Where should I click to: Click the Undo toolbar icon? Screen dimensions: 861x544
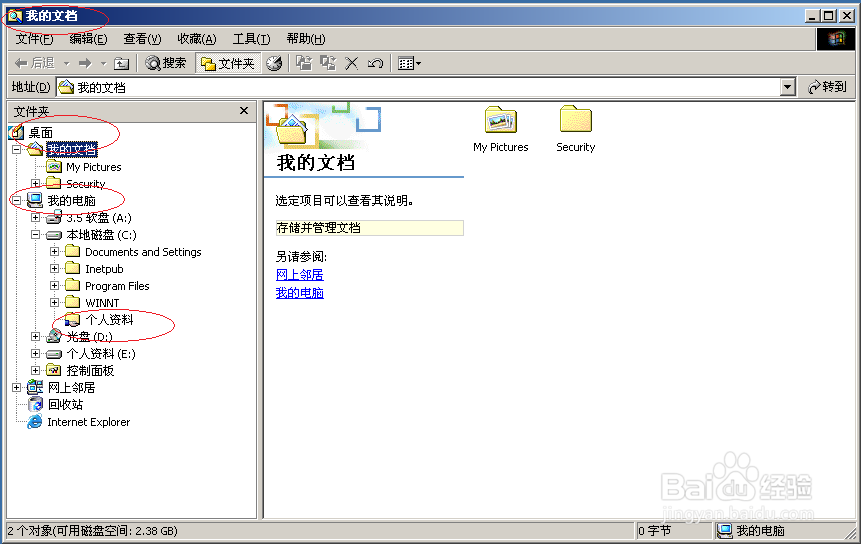coord(375,63)
